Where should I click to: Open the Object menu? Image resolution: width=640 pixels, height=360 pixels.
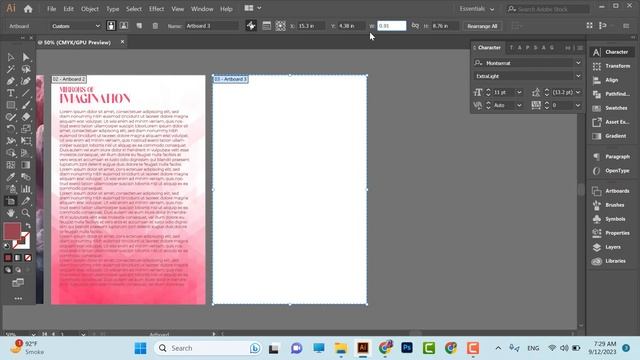point(89,9)
